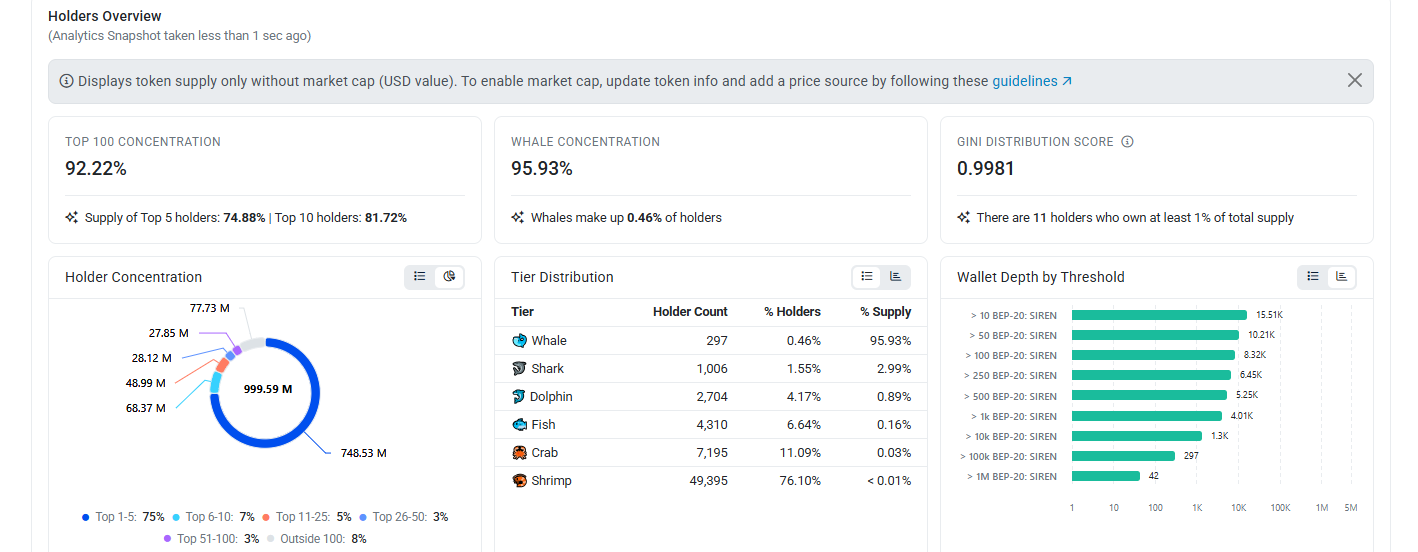Screen dimensions: 1418x552
Task: Click the Fish tier icon
Action: click(x=519, y=425)
